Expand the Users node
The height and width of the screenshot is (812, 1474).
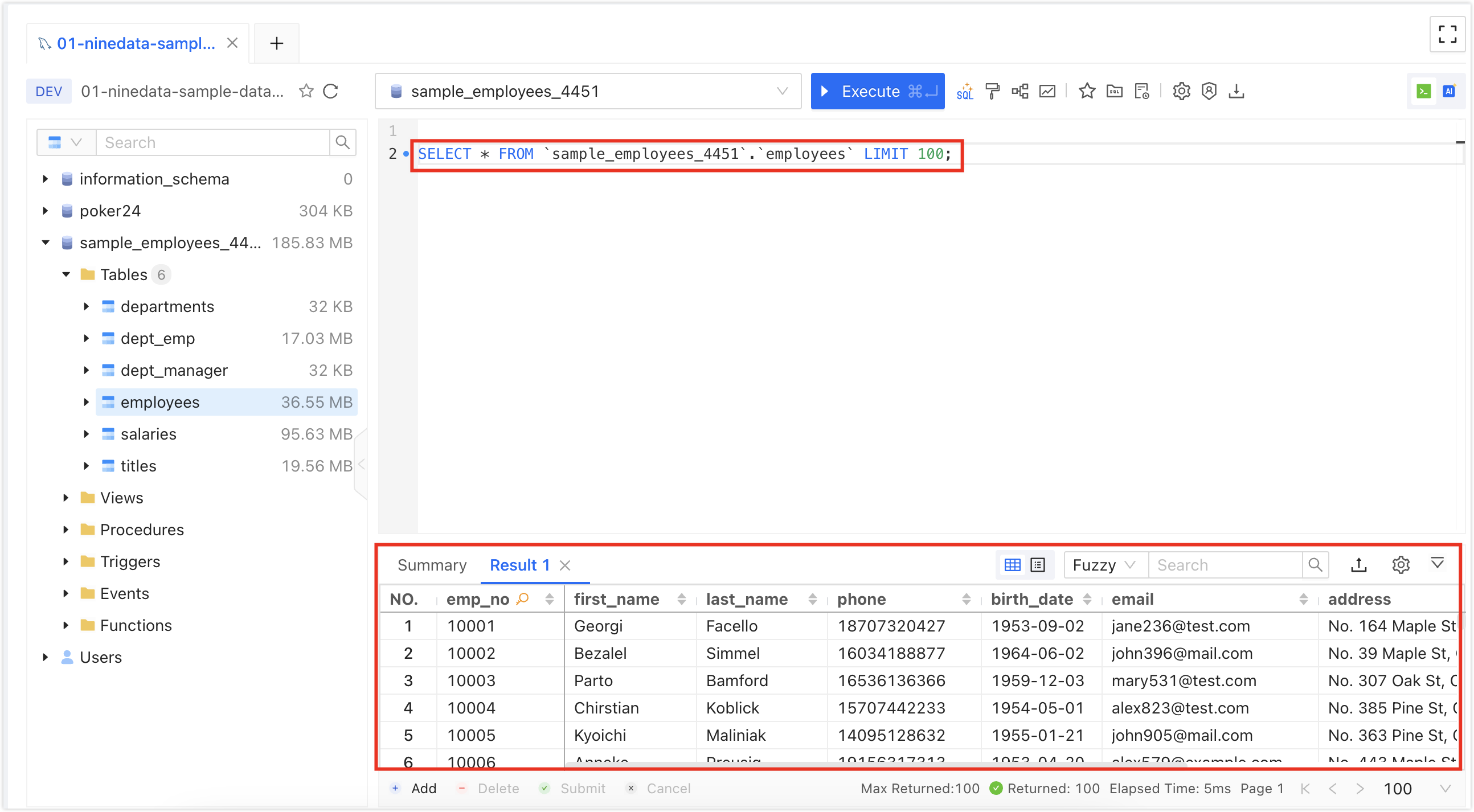45,657
